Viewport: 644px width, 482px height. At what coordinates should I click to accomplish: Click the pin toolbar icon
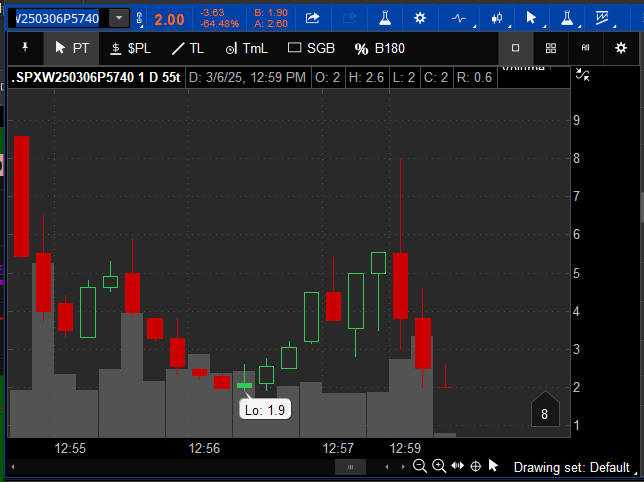pos(25,48)
